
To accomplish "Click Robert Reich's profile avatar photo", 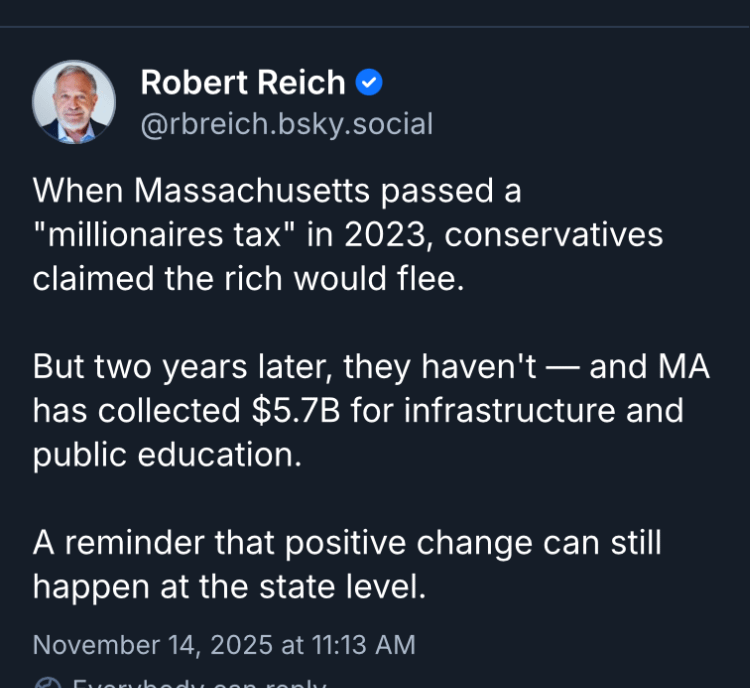I will tap(74, 101).
